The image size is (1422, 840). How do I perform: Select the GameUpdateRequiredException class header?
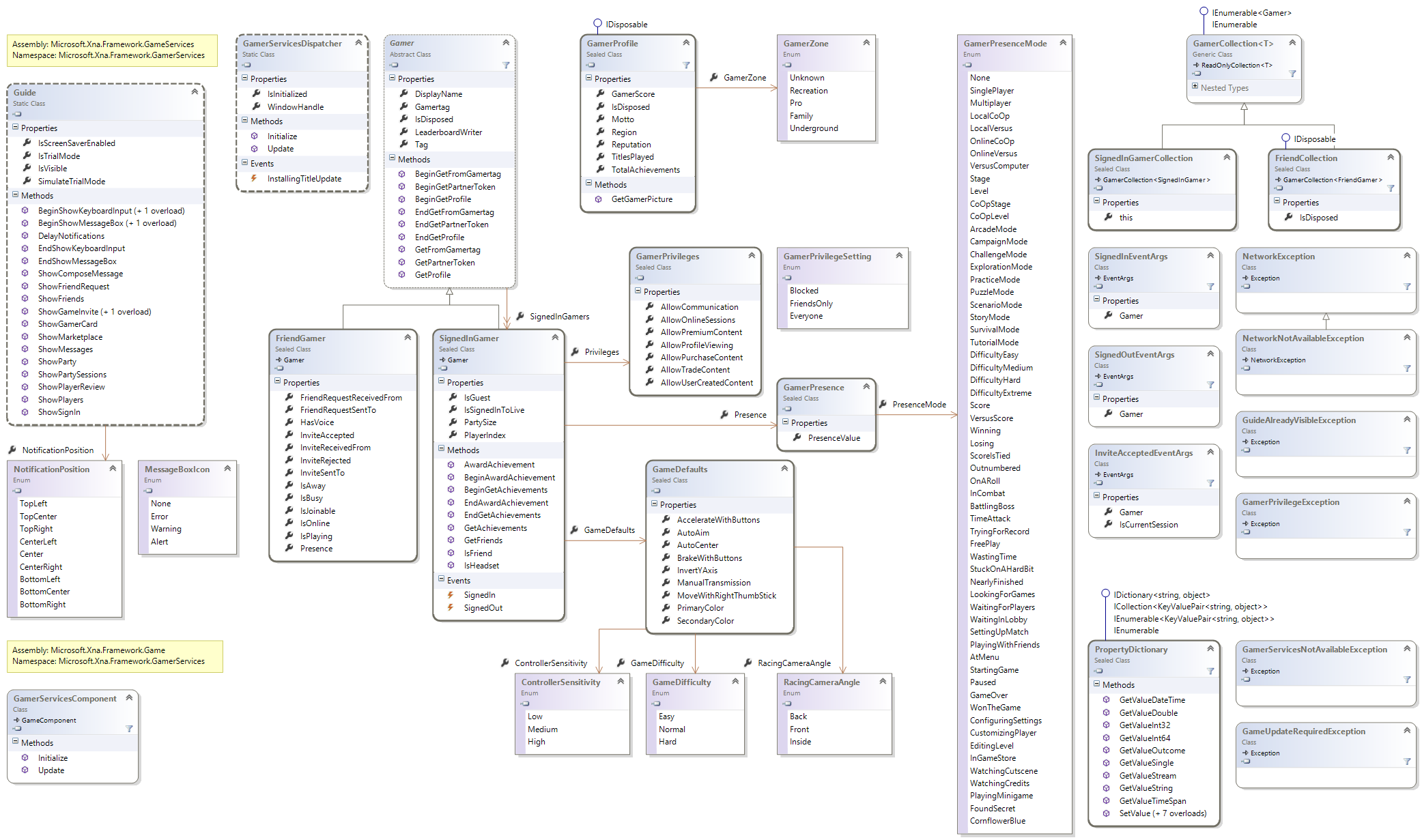pos(1326,744)
